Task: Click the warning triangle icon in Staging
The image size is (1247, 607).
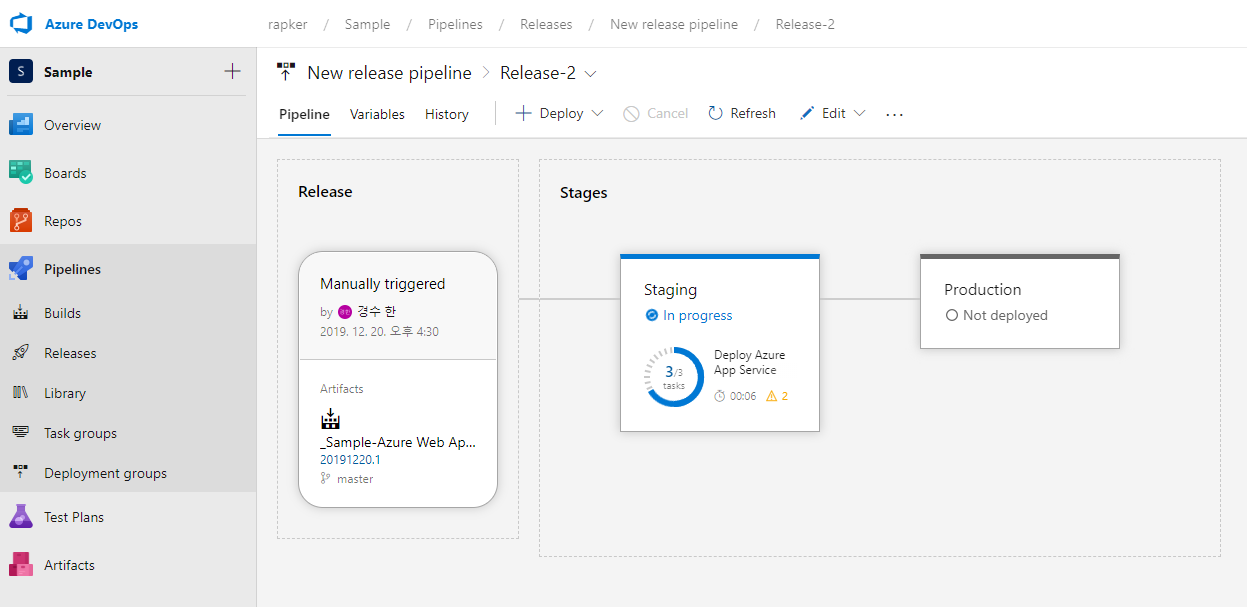Action: 771,396
